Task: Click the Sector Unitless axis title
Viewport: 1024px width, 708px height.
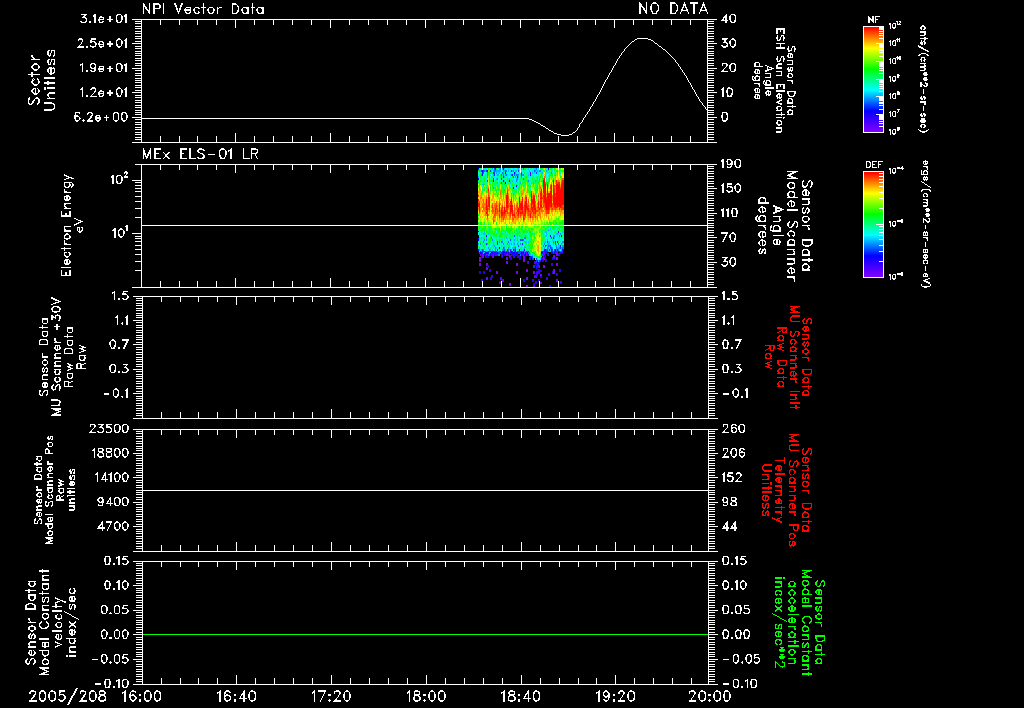Action: pos(42,80)
